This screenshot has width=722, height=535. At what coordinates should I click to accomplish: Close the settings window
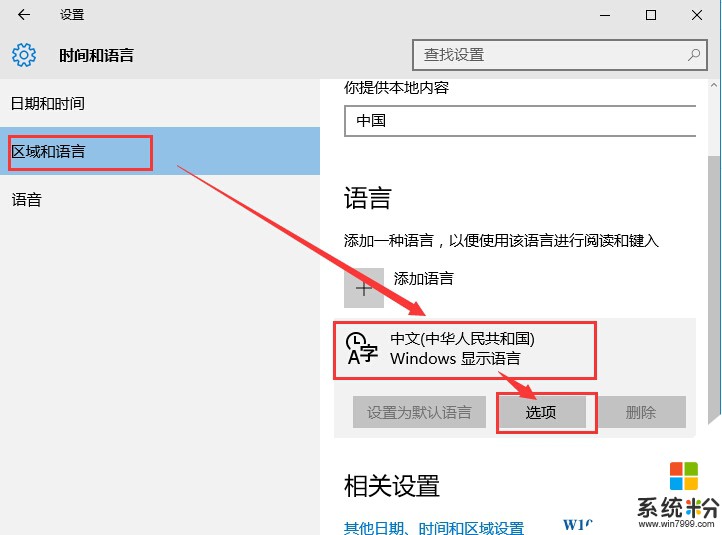697,15
